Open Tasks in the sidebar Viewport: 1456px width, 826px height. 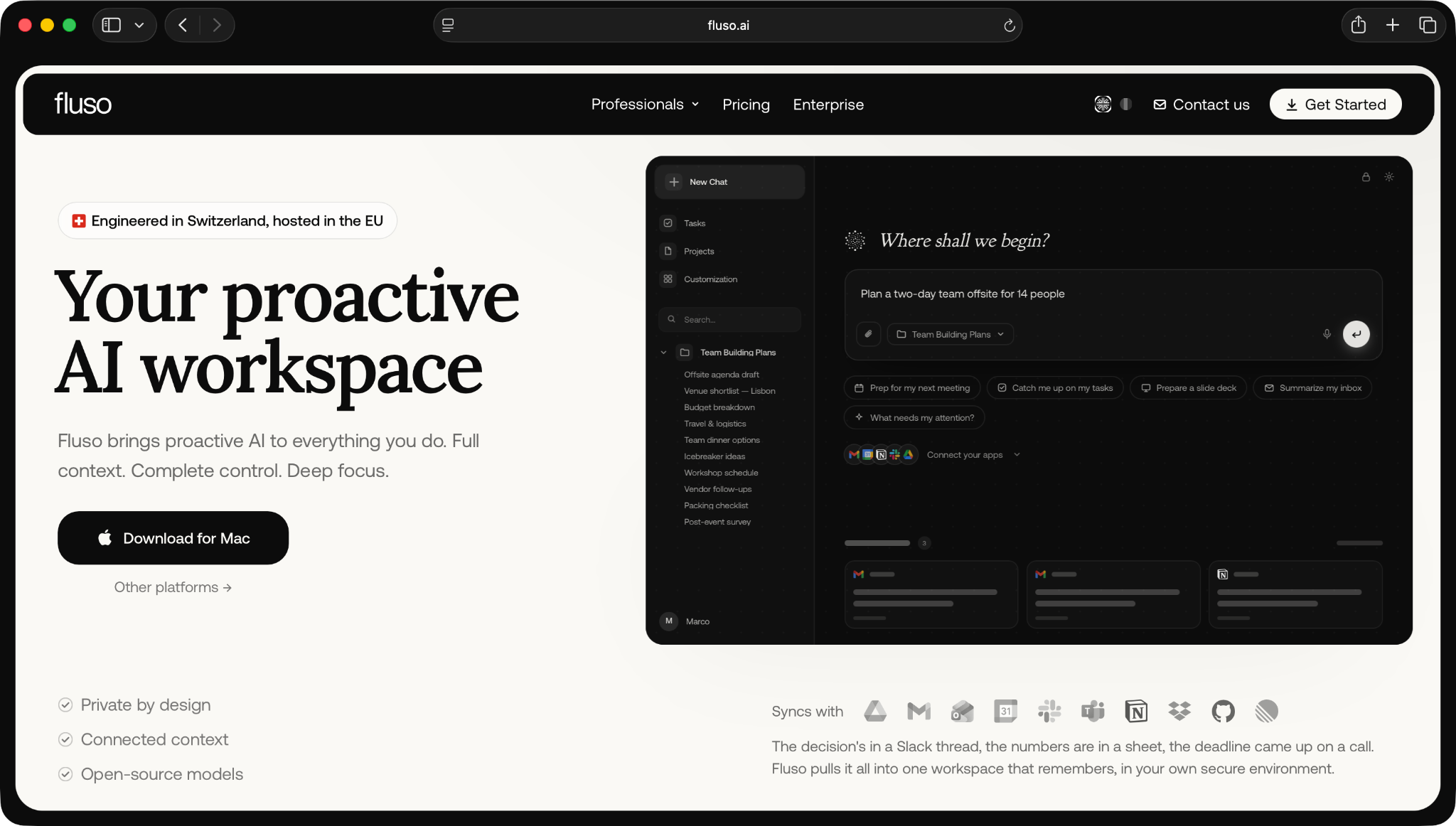click(x=729, y=223)
